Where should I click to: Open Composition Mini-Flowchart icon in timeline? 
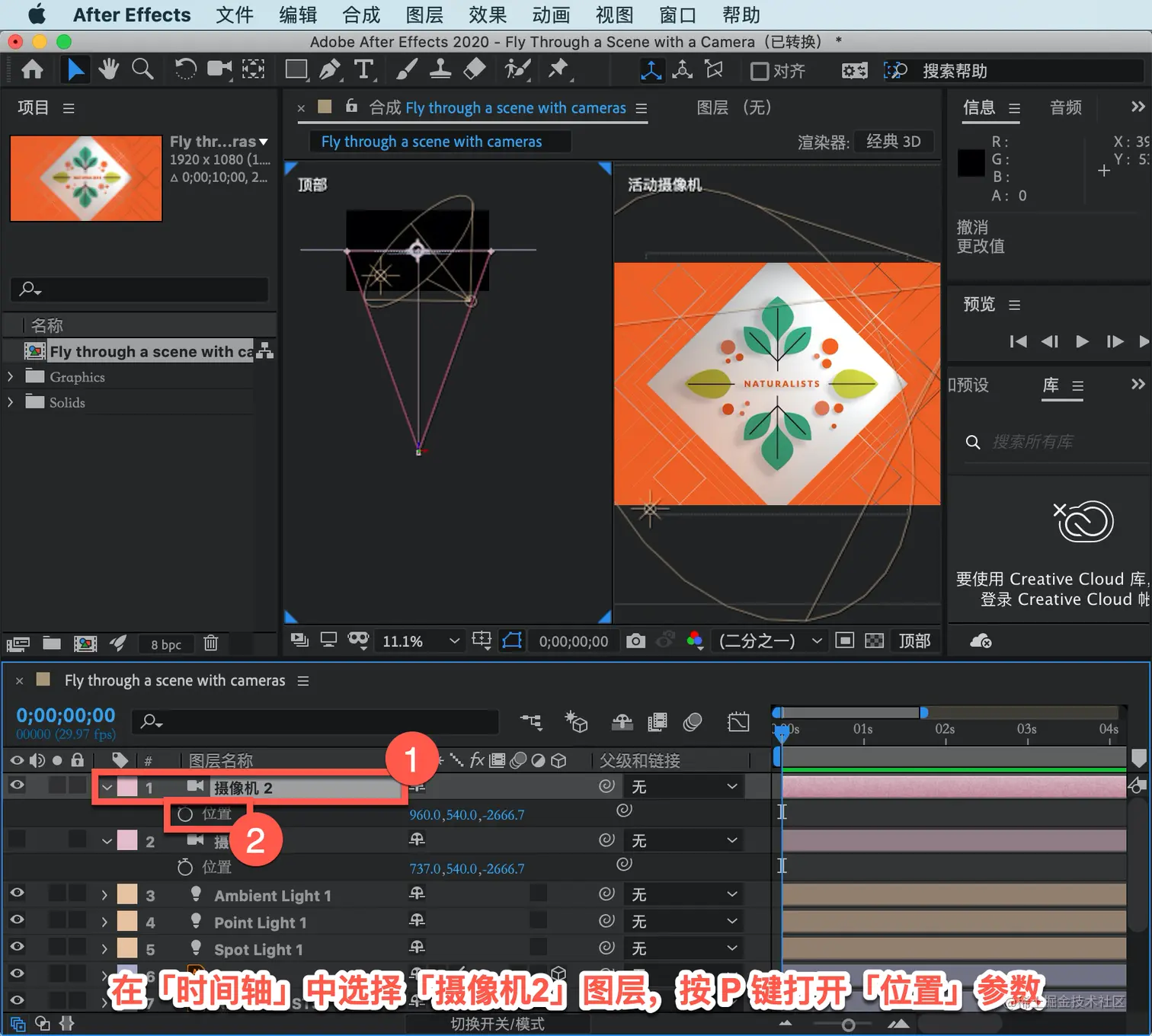(x=531, y=721)
